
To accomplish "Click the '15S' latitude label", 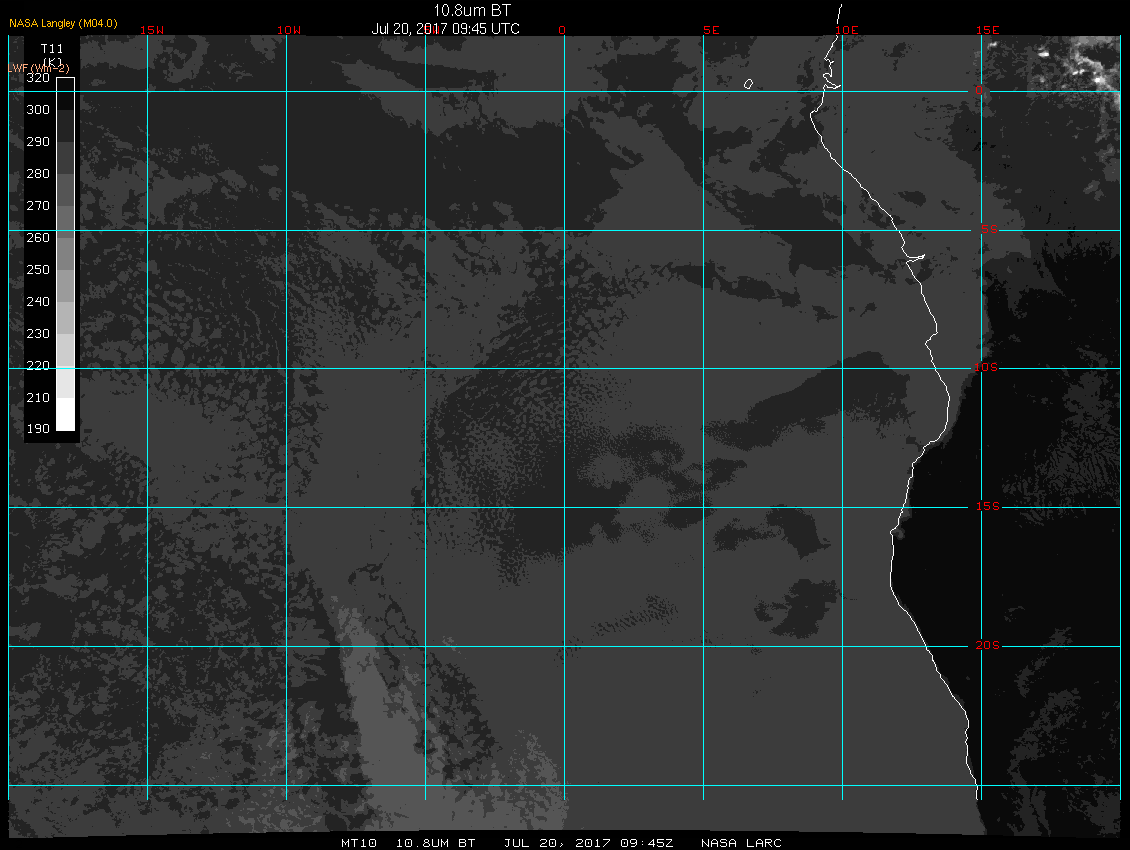I will [987, 507].
